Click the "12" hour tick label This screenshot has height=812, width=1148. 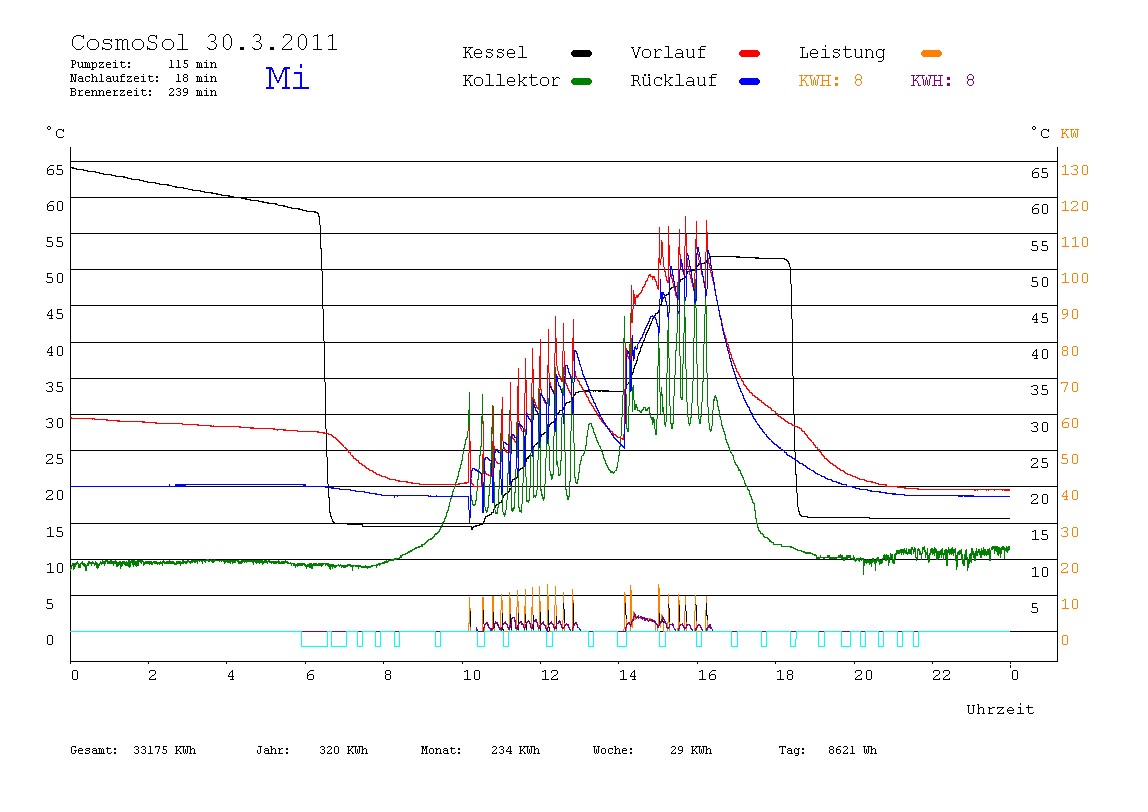tap(550, 675)
